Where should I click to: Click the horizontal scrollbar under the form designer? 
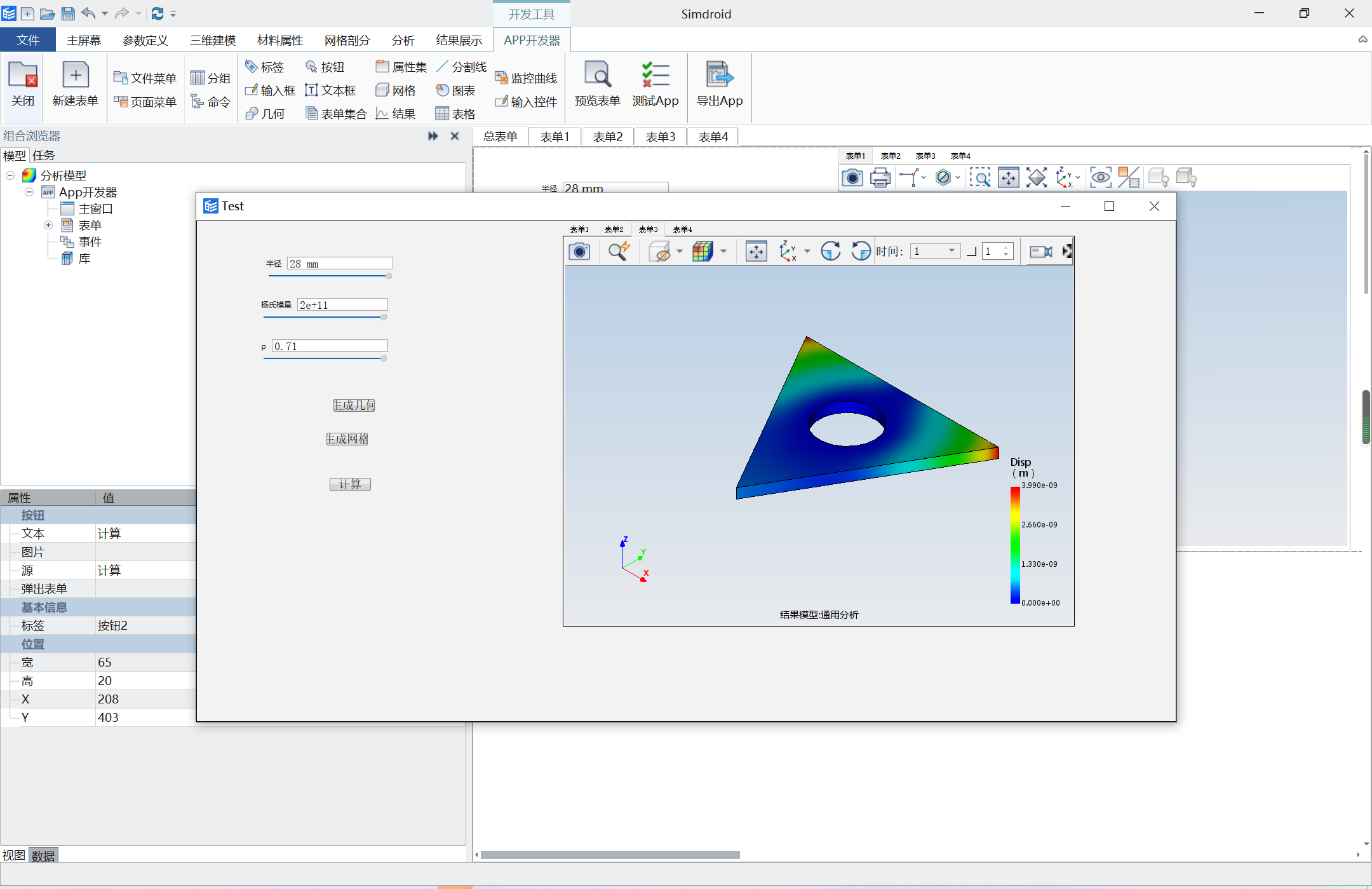pyautogui.click(x=610, y=855)
